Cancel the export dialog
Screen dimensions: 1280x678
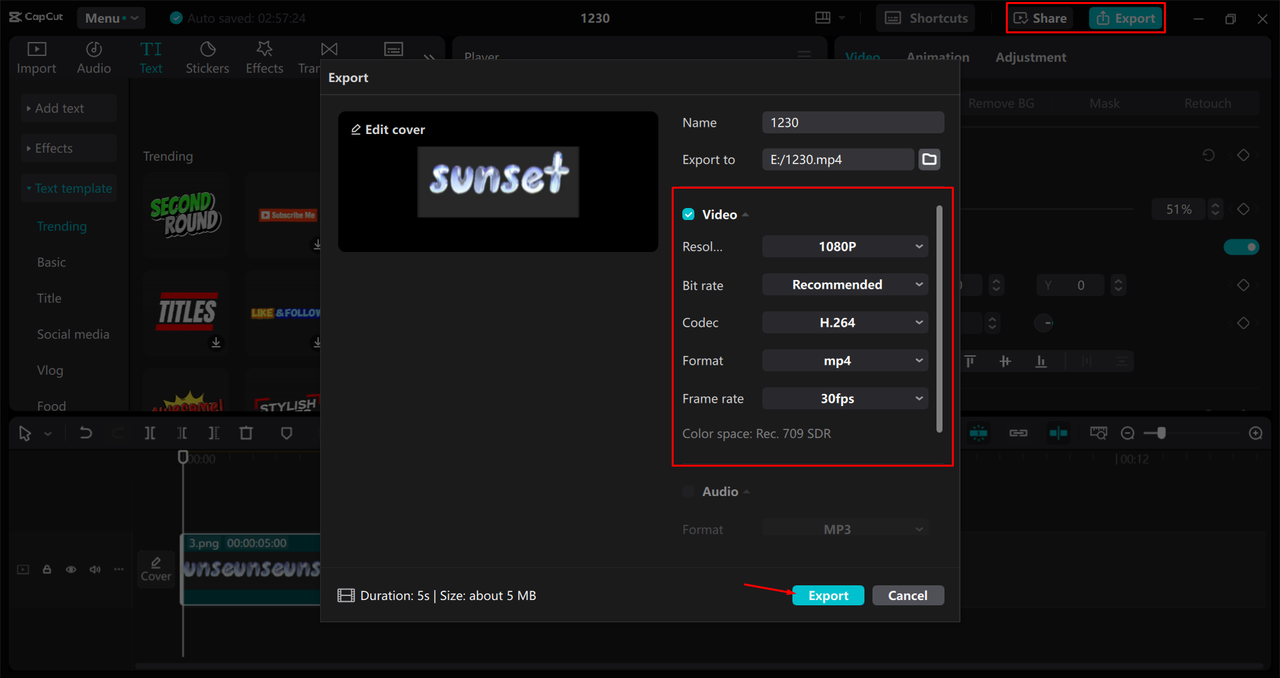tap(908, 595)
